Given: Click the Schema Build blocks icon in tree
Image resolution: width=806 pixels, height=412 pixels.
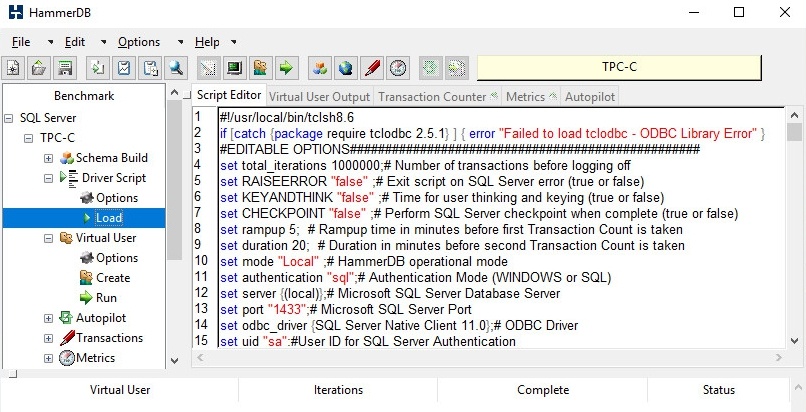Looking at the screenshot, I should [x=67, y=158].
